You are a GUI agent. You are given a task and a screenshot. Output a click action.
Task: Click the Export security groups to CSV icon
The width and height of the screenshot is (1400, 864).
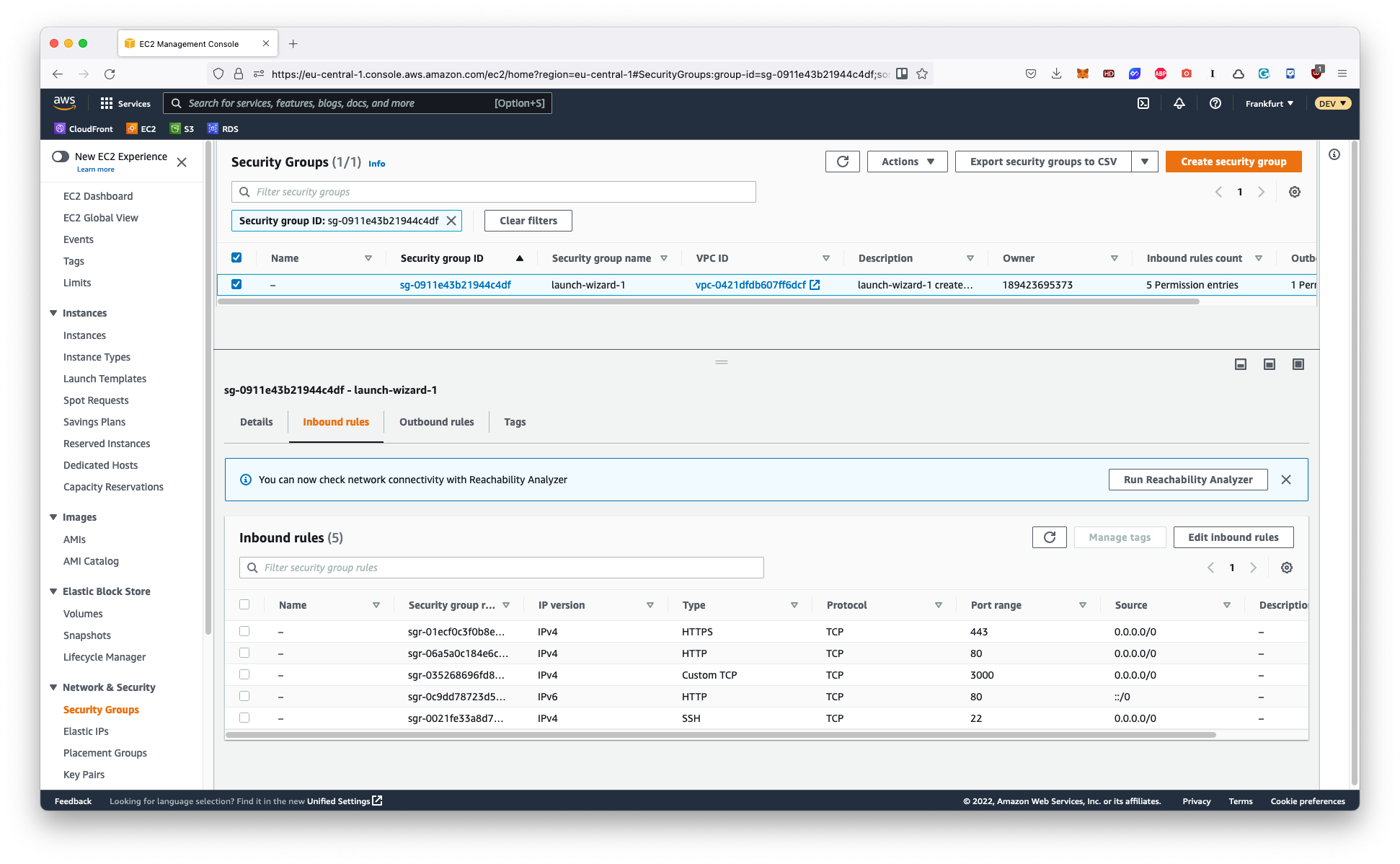[1146, 161]
